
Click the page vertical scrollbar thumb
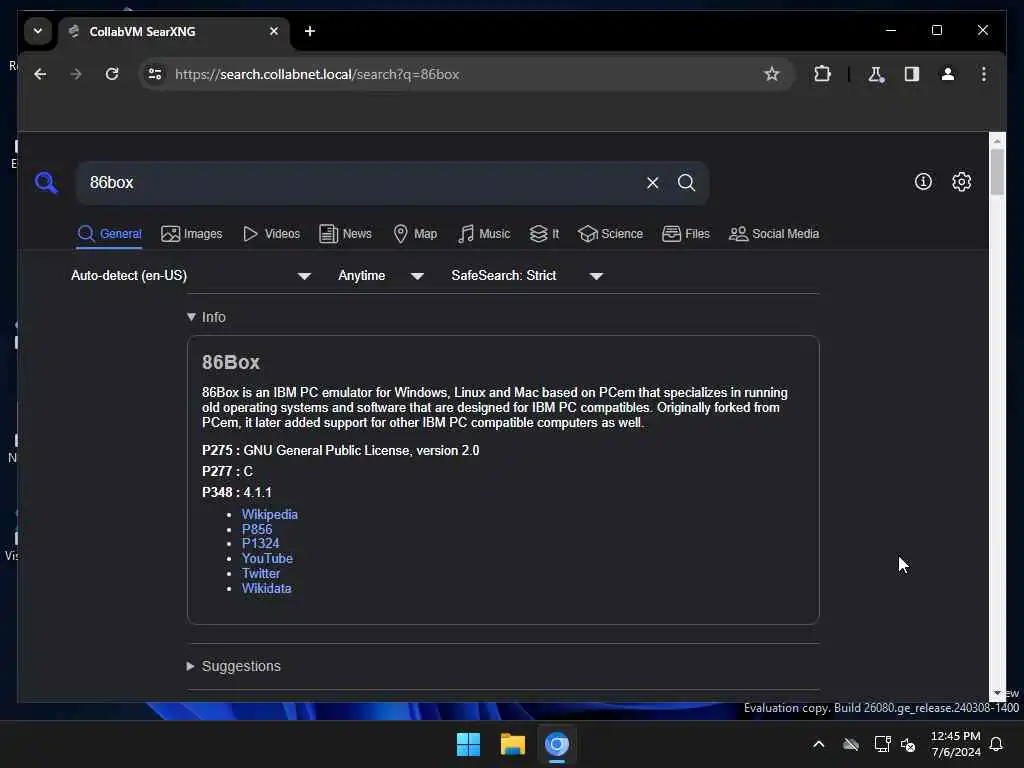coord(997,172)
